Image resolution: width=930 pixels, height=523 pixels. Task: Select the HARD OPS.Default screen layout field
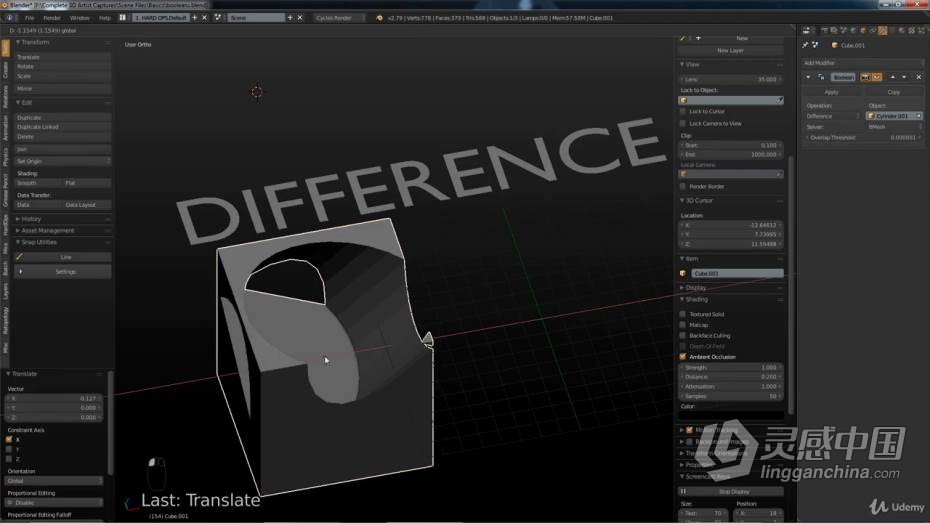click(160, 18)
